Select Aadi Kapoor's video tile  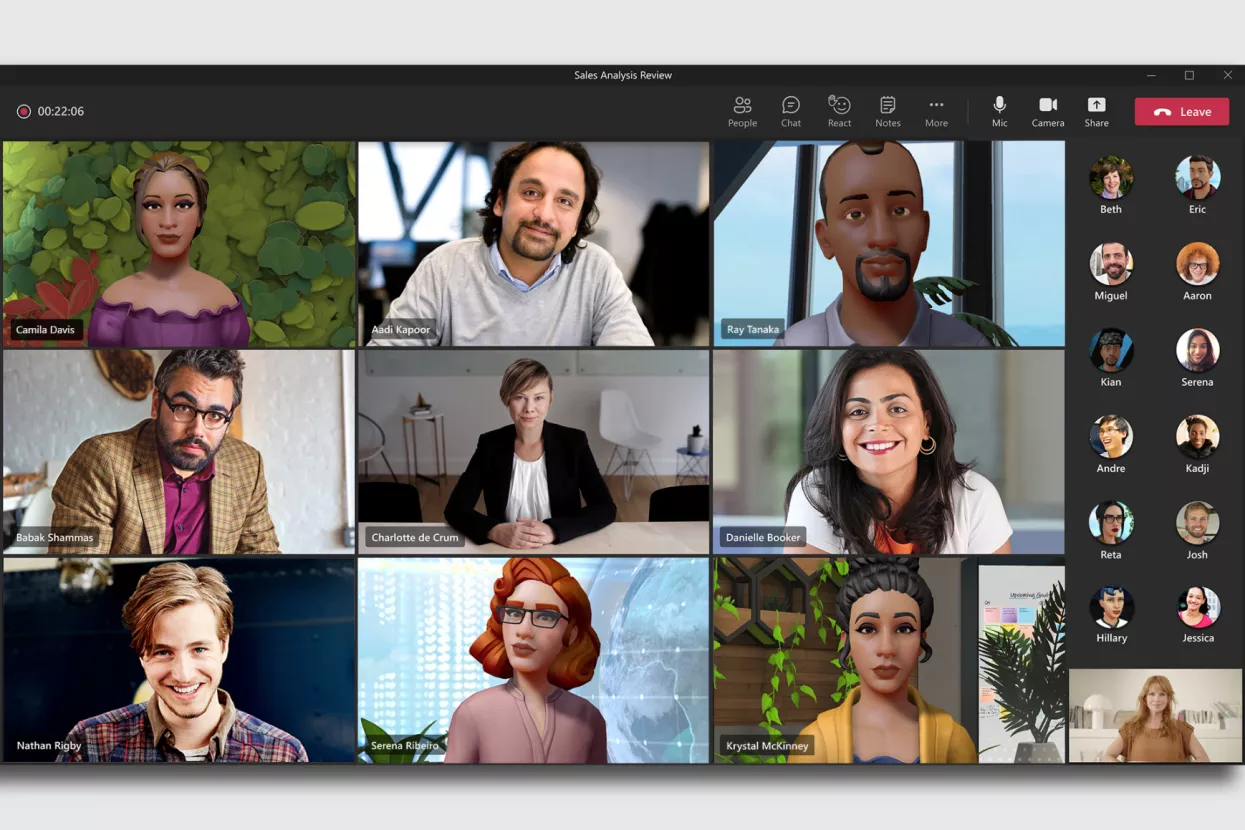click(533, 243)
